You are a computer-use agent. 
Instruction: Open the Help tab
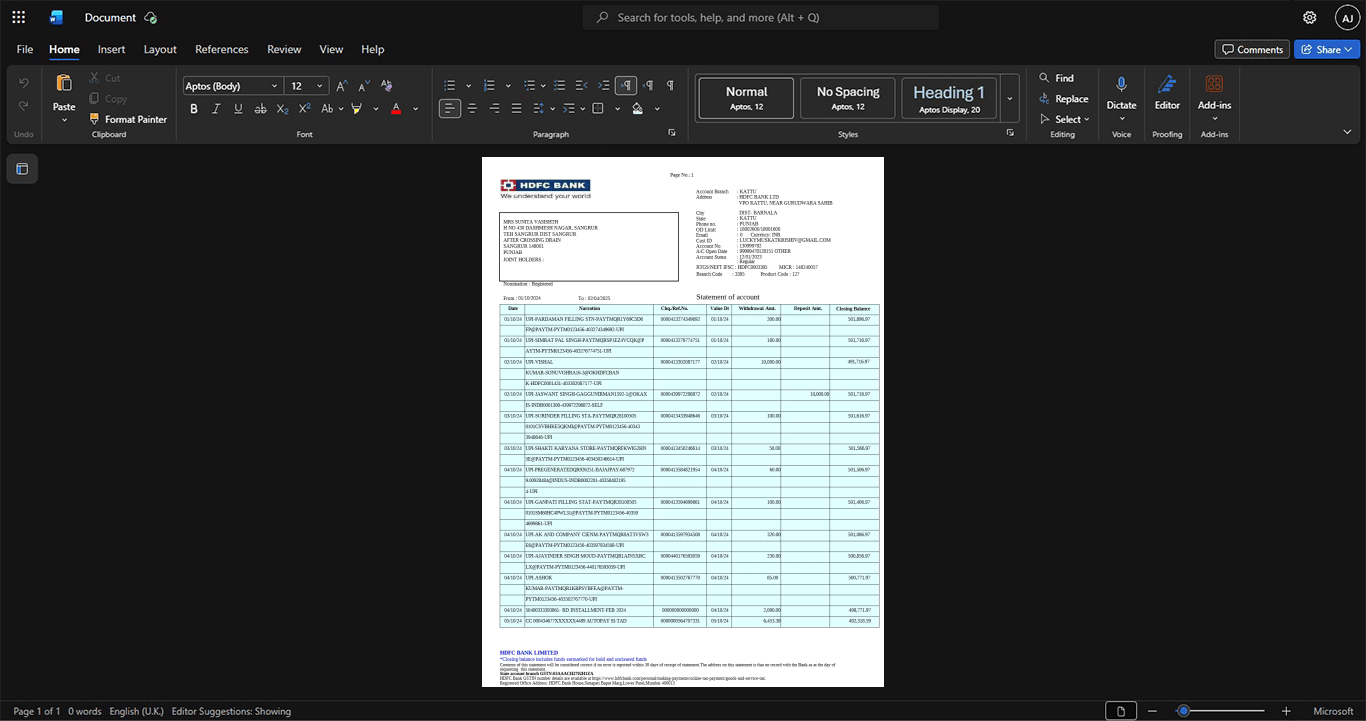pyautogui.click(x=373, y=49)
